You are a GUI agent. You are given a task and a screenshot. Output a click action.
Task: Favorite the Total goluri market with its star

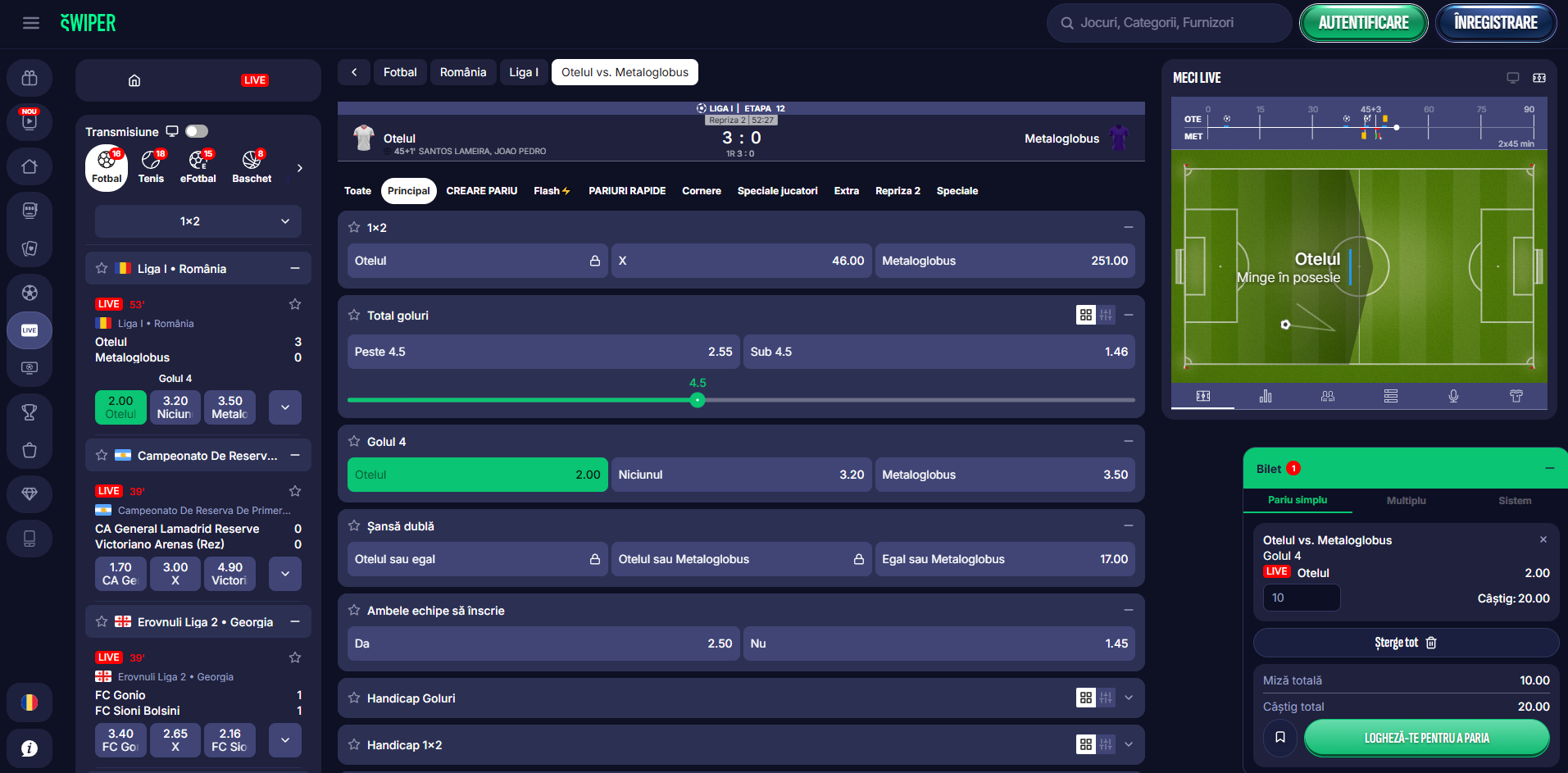coord(354,316)
